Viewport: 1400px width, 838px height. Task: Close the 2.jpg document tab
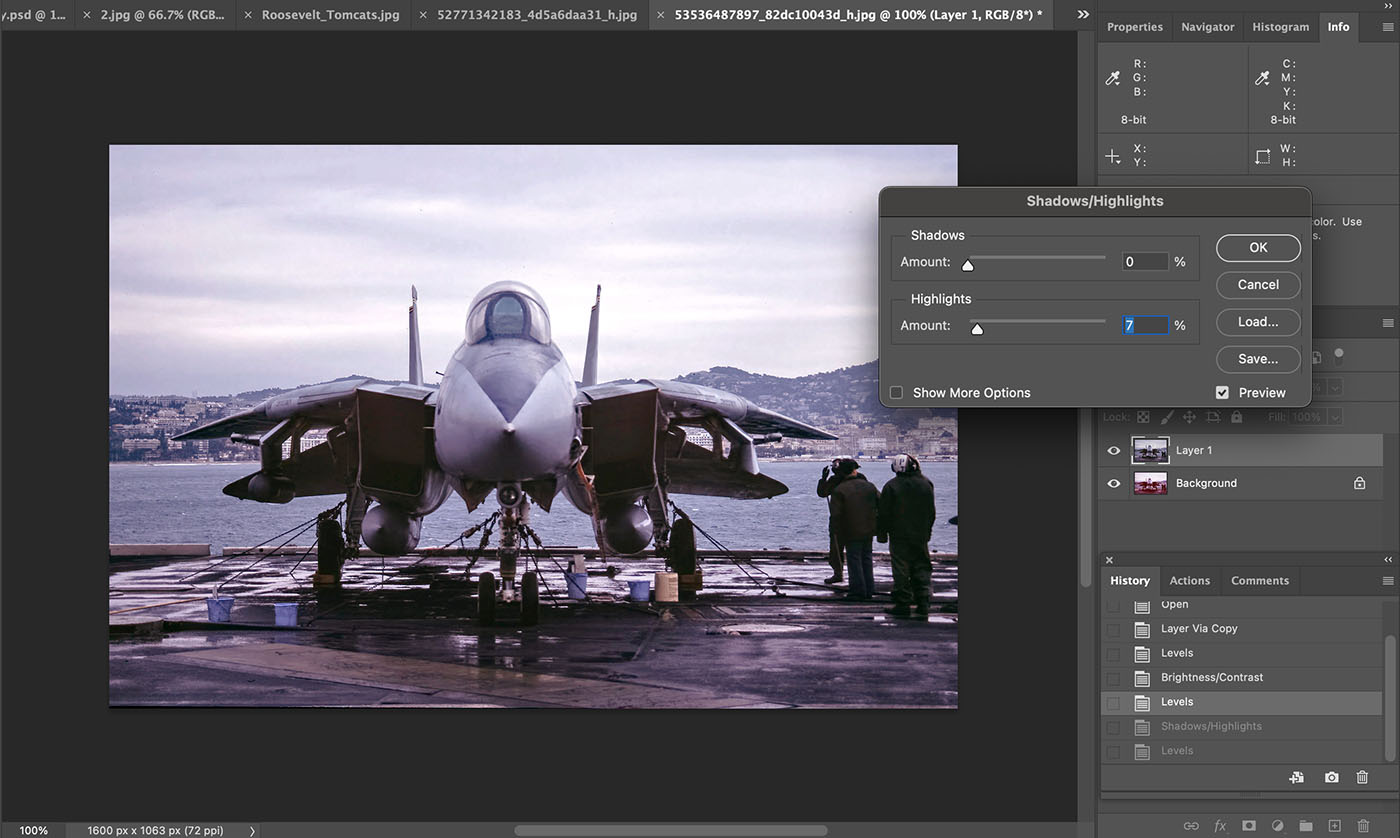[x=85, y=15]
